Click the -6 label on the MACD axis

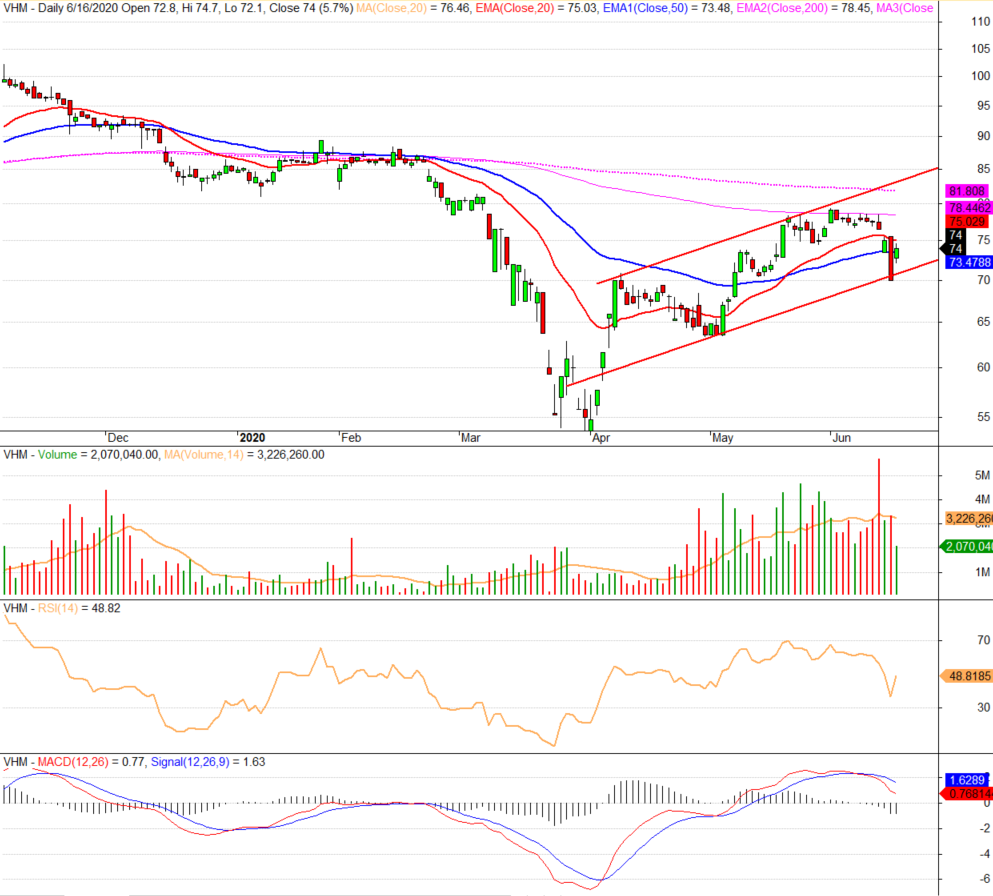click(985, 879)
